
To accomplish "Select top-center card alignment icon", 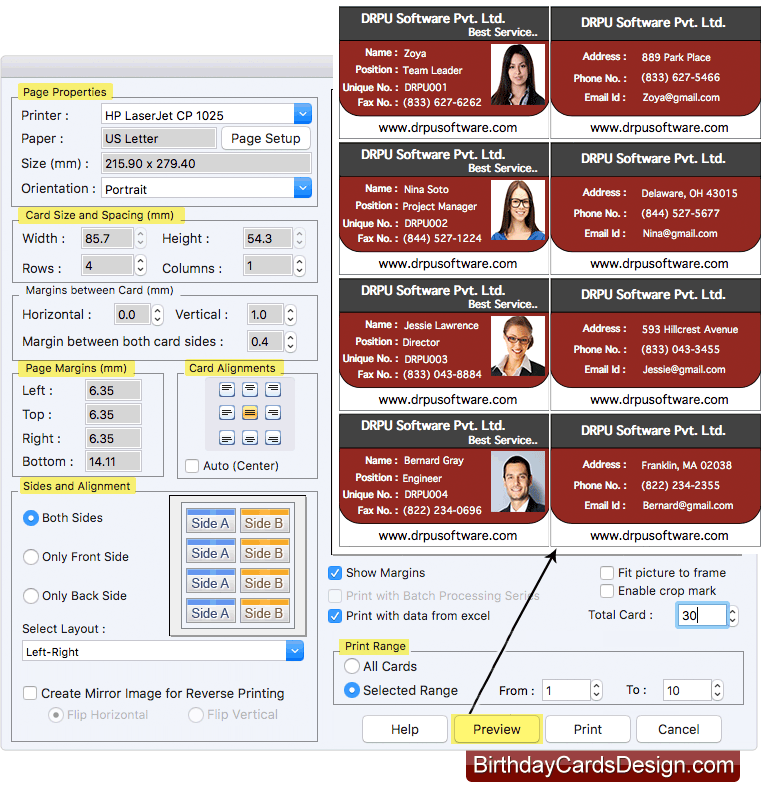I will (250, 389).
